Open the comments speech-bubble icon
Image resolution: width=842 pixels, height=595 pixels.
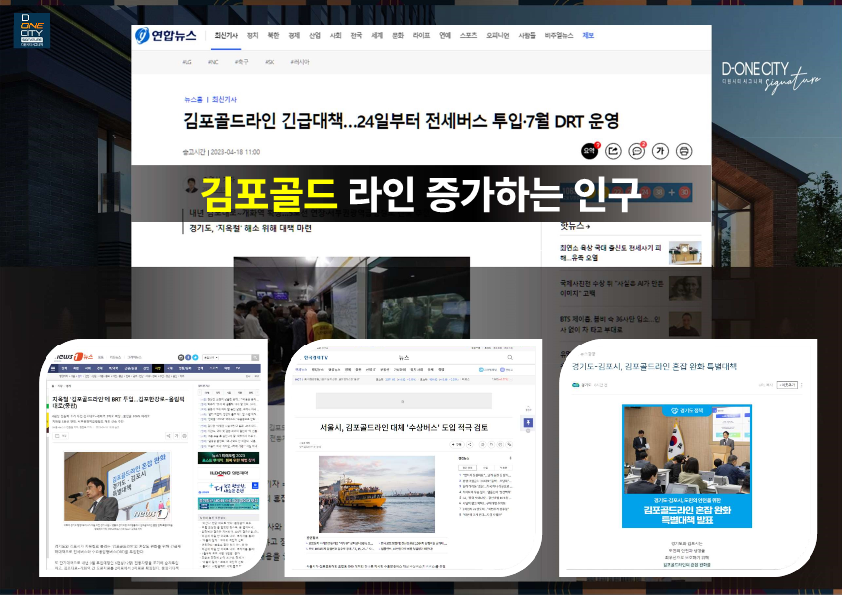tap(637, 151)
